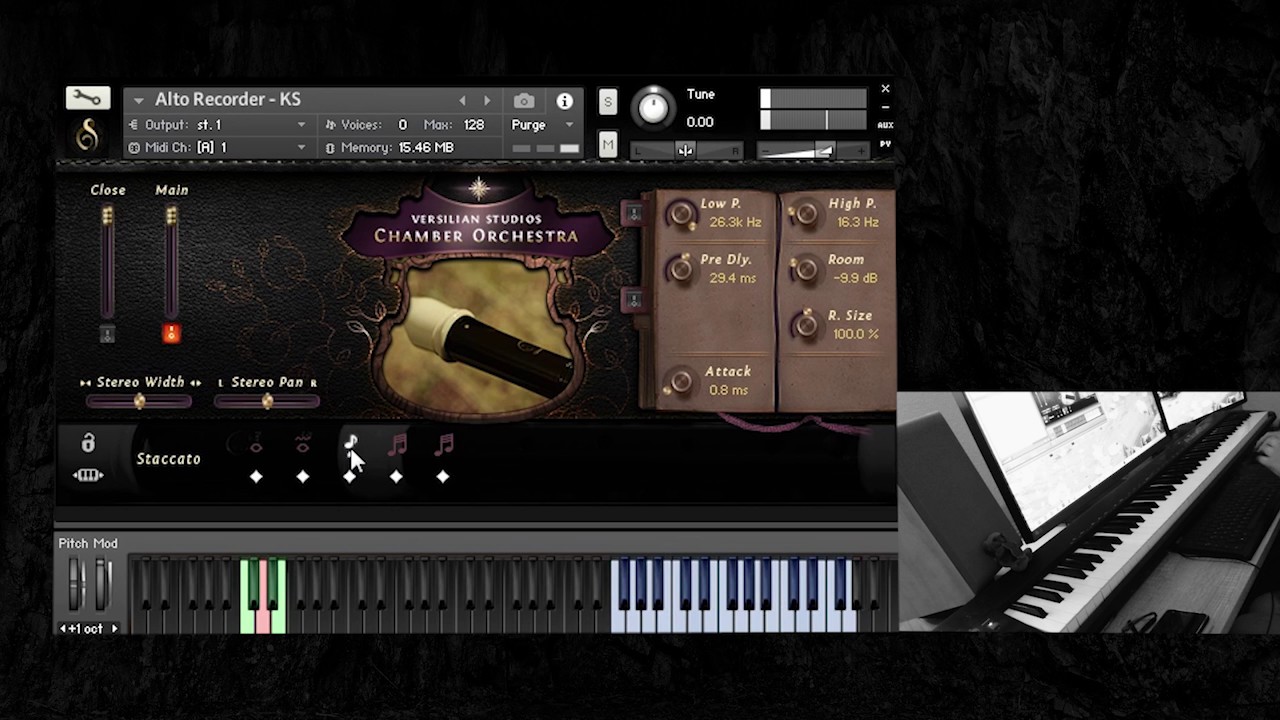Go to next instrument with right arrow
The image size is (1280, 720).
tap(487, 101)
